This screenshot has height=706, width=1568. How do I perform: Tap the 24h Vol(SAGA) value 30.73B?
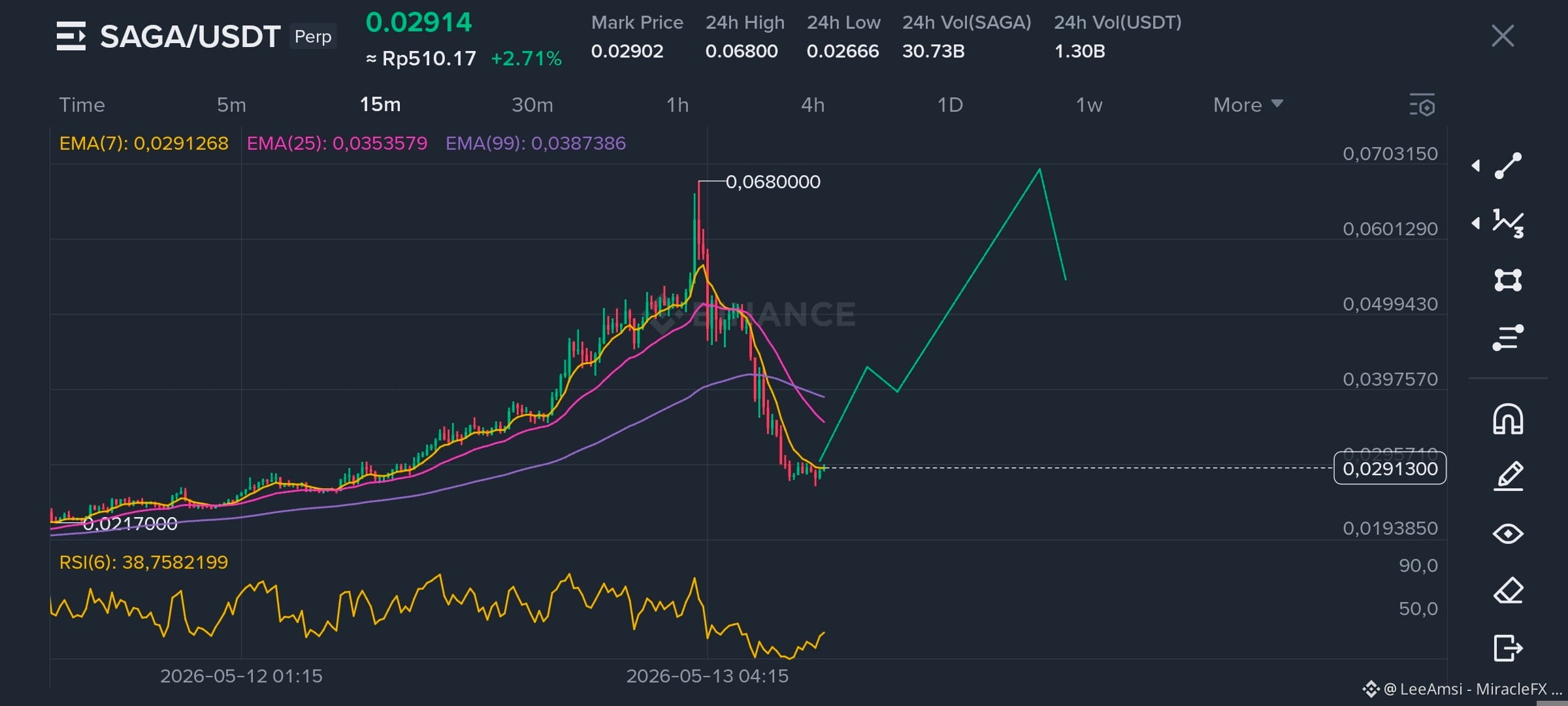pos(933,51)
